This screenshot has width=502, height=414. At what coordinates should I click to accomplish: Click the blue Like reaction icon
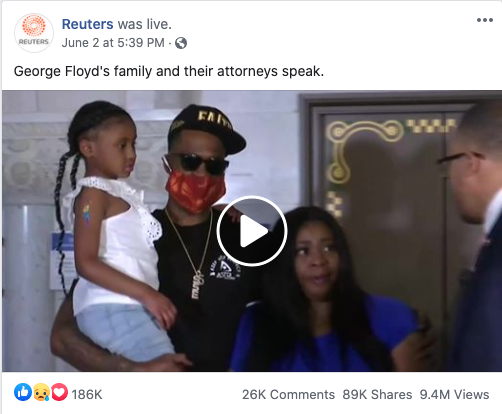pos(23,392)
